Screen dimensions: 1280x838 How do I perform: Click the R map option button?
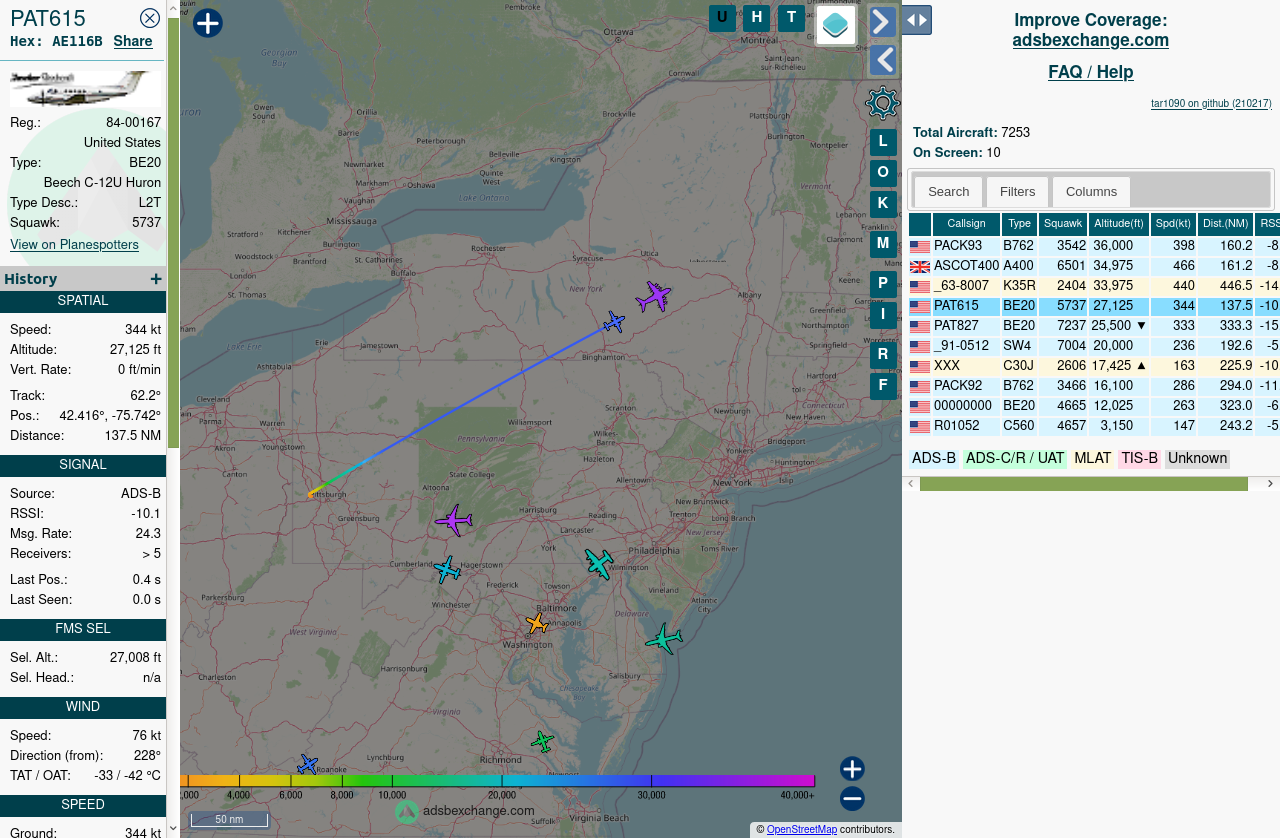pyautogui.click(x=883, y=355)
